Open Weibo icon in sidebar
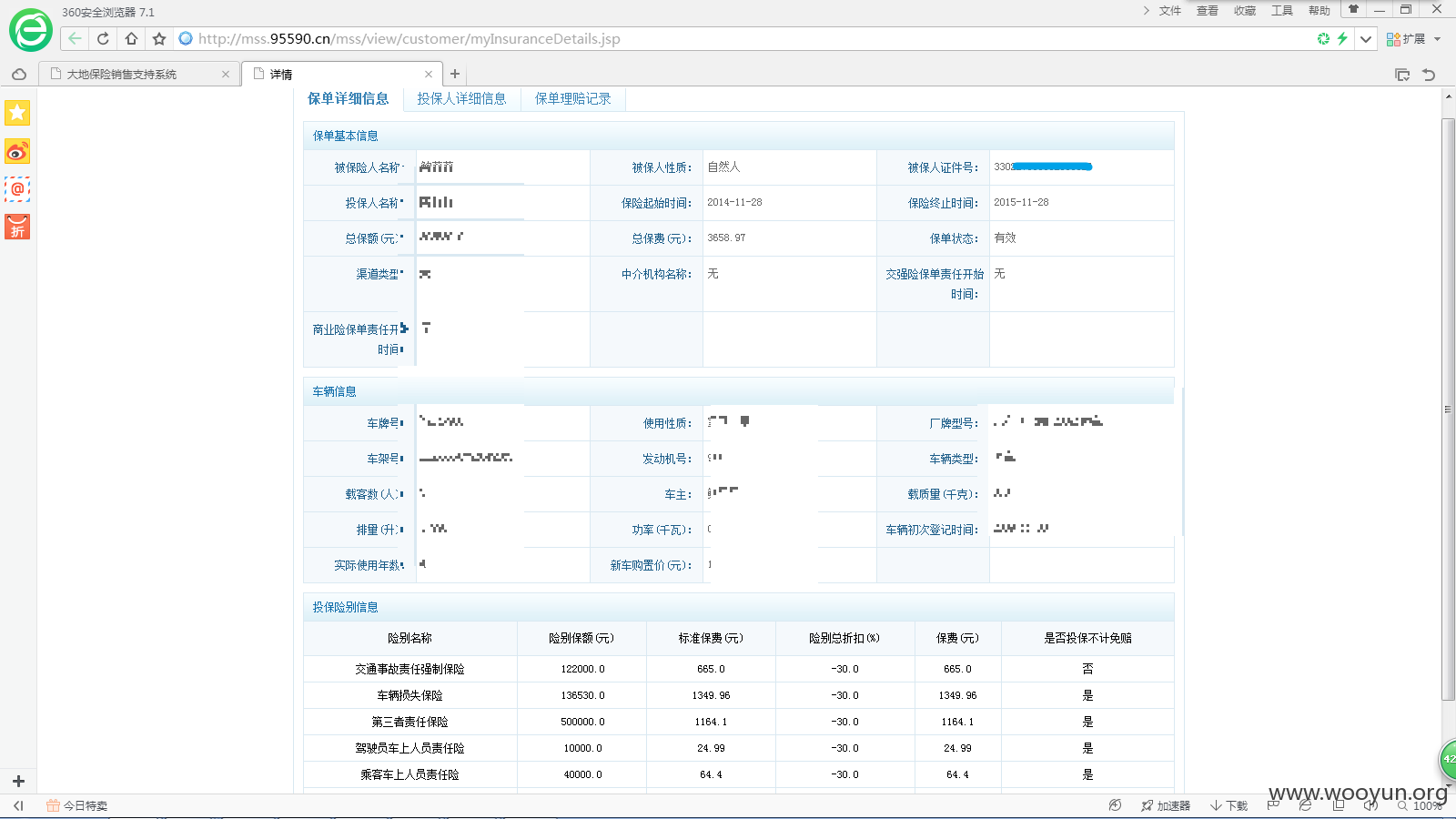Screen dimensions: 1456x819 tap(17, 151)
